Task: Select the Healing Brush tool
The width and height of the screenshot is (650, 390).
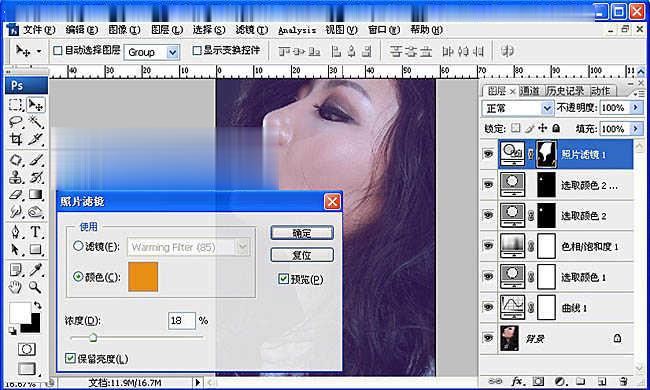Action: point(16,160)
